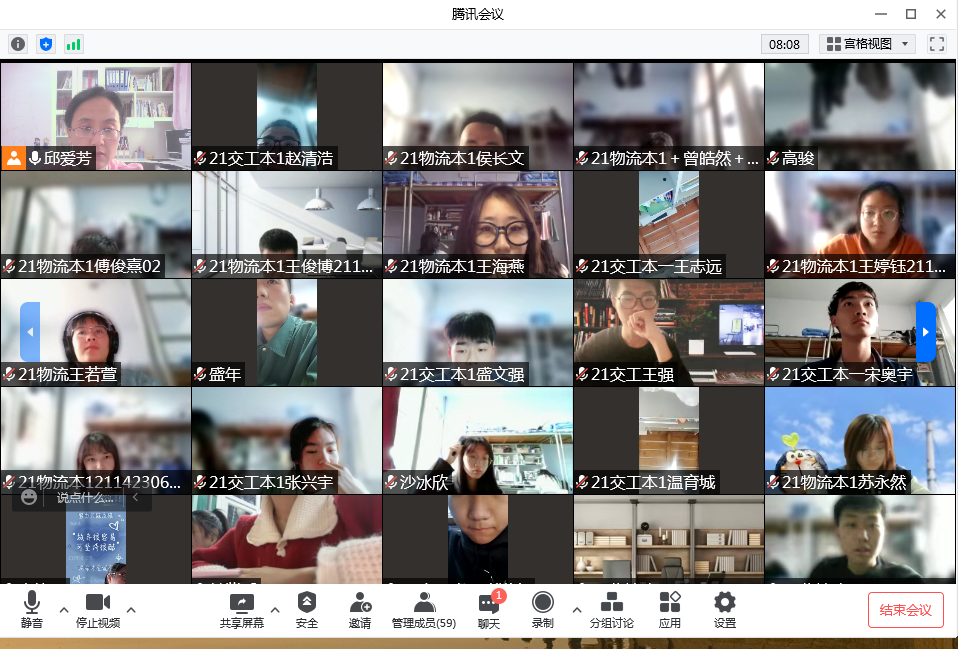Click the active mic icon for 邱爱芳
The width and height of the screenshot is (958, 649).
click(35, 158)
